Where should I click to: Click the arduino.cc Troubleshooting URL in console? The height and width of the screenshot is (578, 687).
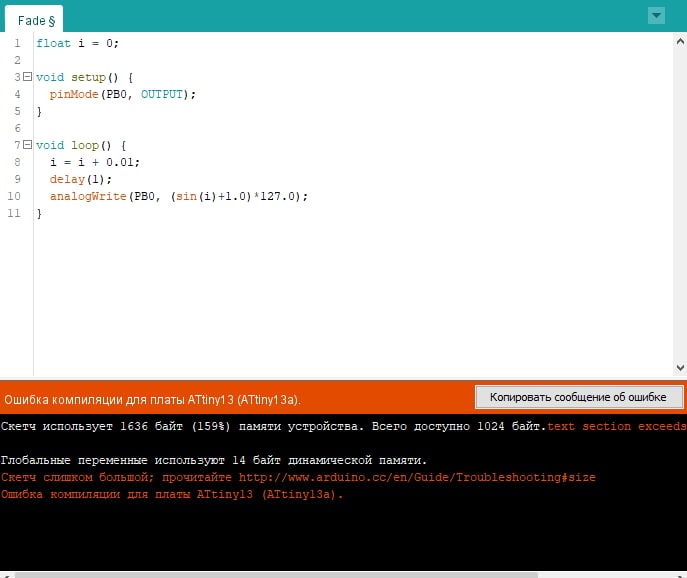pos(417,477)
